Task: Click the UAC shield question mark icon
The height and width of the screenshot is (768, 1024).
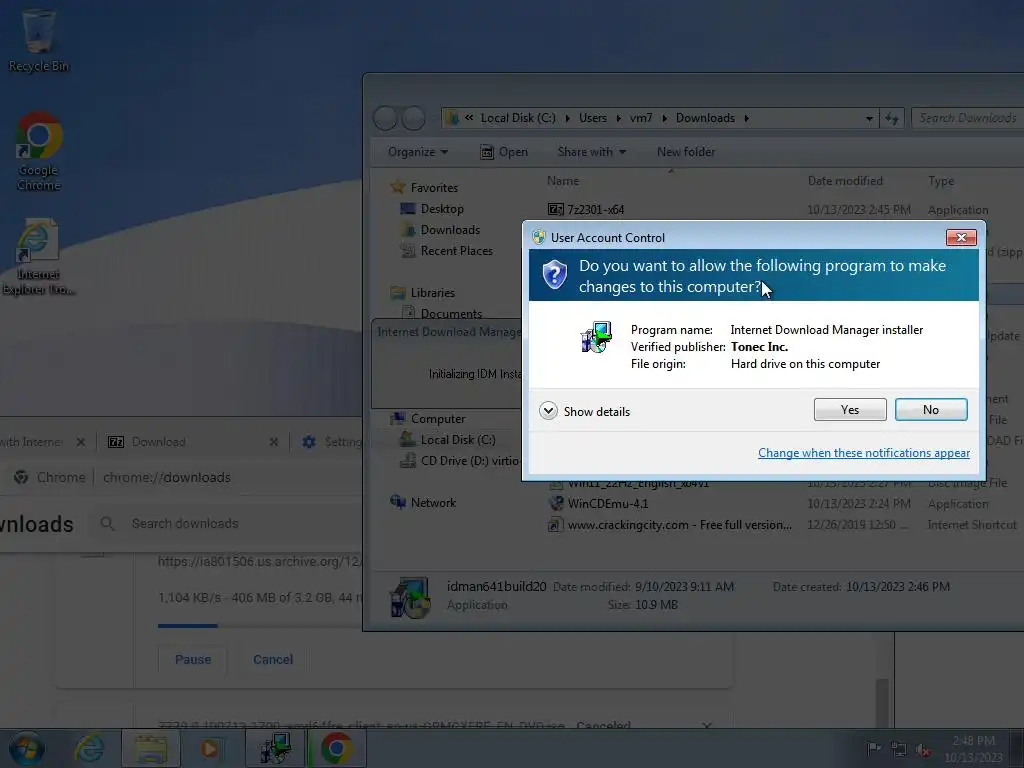Action: (x=554, y=275)
